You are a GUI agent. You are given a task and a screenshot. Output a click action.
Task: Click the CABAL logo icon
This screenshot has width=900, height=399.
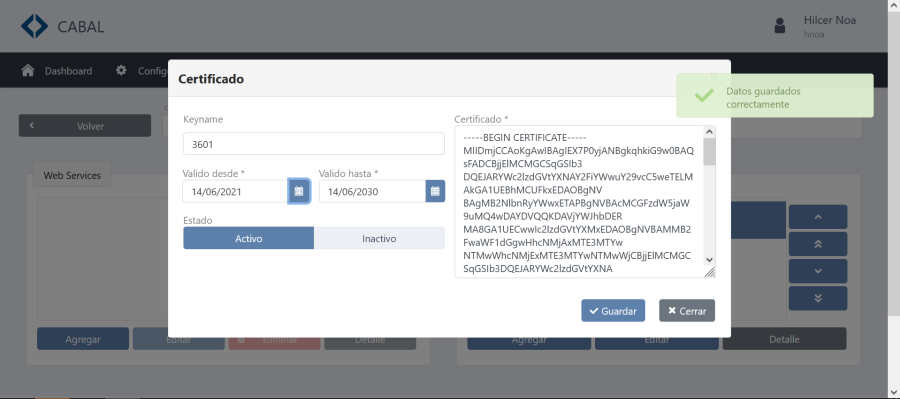click(34, 26)
